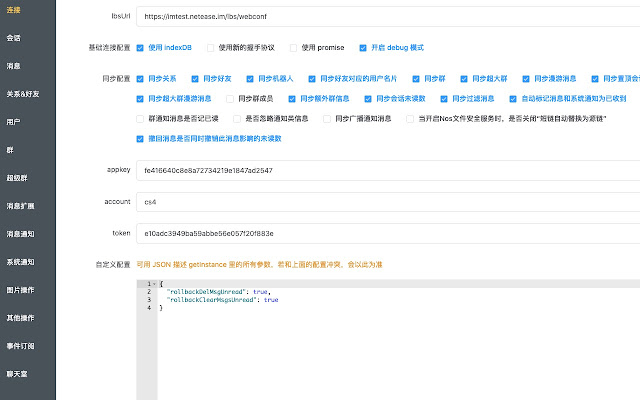
Task: Open the 消息 sidebar menu item
Action: click(13, 66)
